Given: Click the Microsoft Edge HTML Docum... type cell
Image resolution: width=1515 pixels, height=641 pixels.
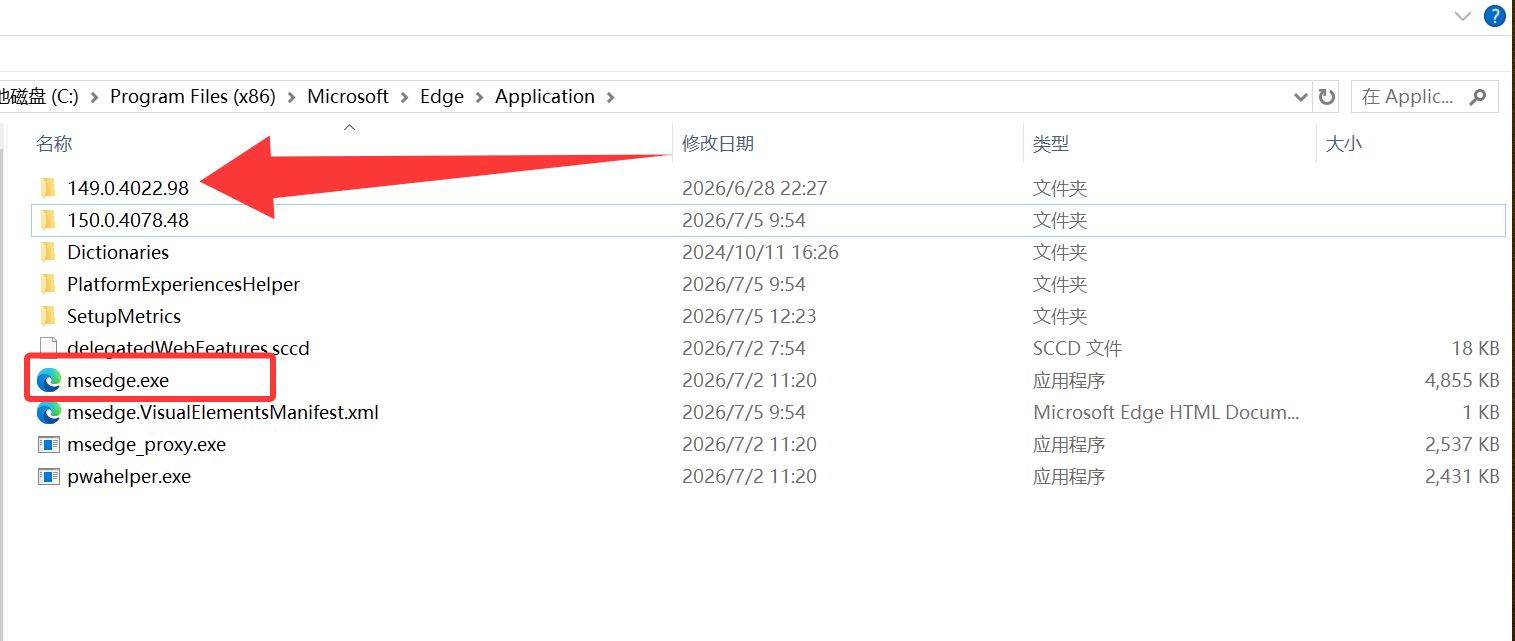Looking at the screenshot, I should [x=1166, y=412].
